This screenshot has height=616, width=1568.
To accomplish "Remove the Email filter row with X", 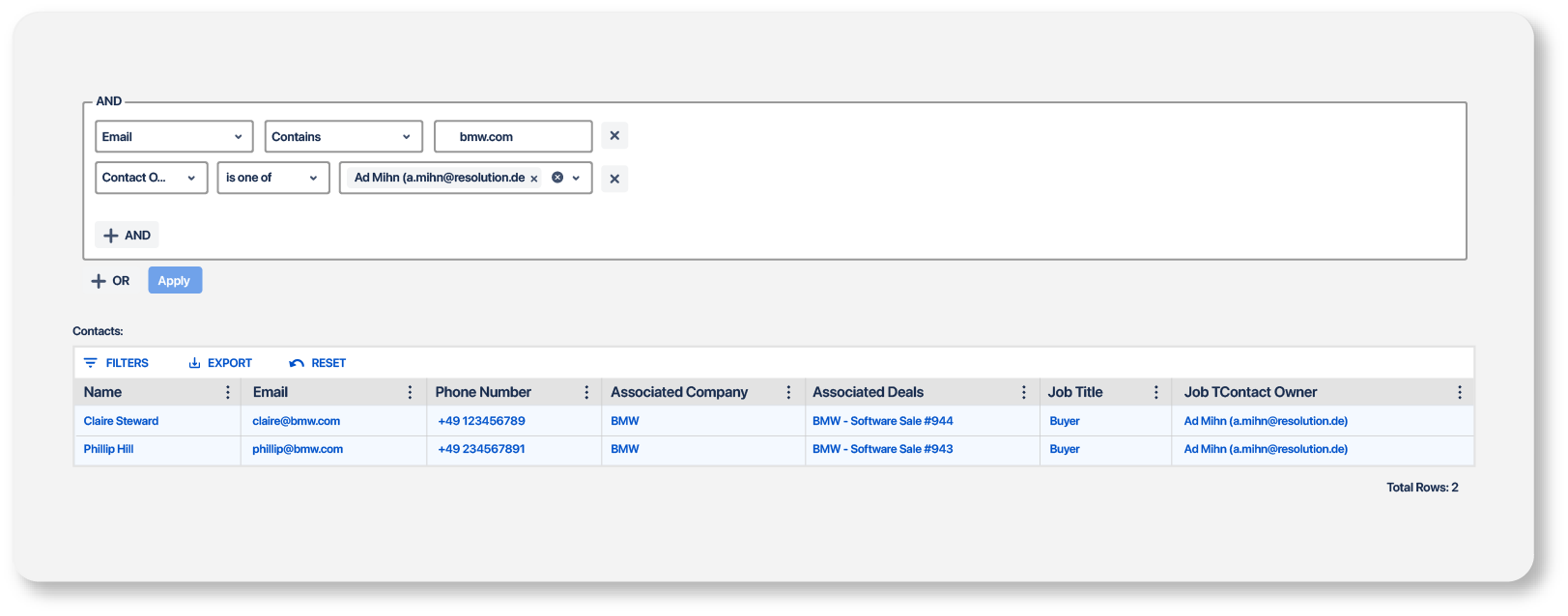I will [614, 136].
